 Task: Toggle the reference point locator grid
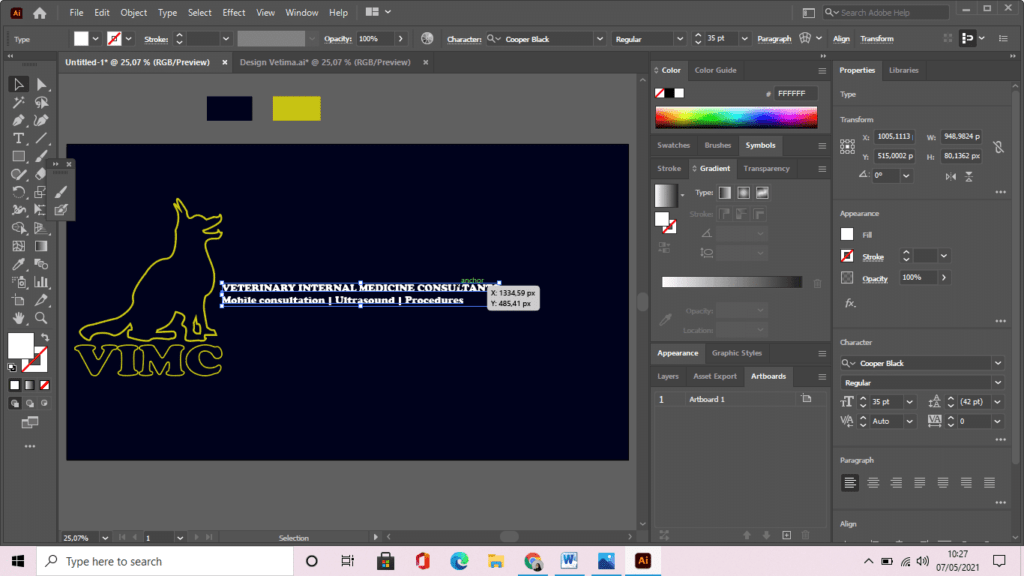click(847, 146)
